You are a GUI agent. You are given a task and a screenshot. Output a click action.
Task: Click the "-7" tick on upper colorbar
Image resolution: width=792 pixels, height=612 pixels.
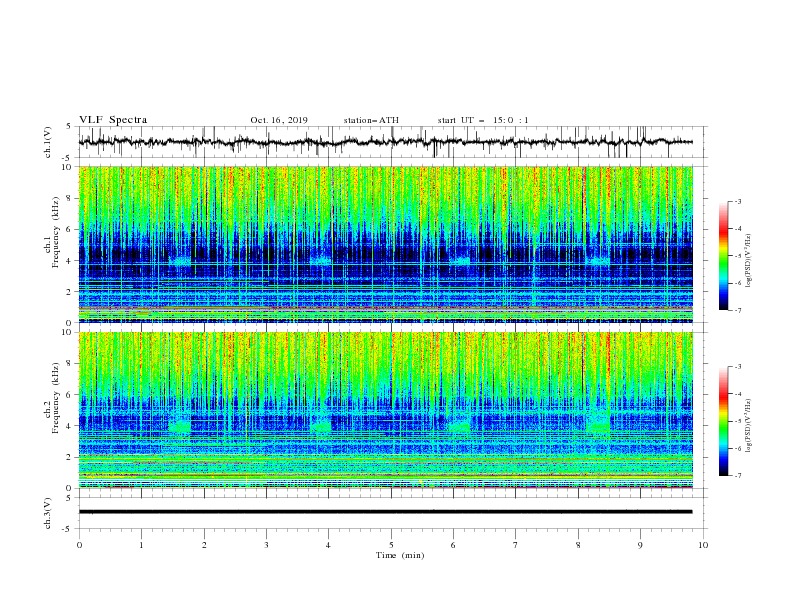(x=737, y=310)
